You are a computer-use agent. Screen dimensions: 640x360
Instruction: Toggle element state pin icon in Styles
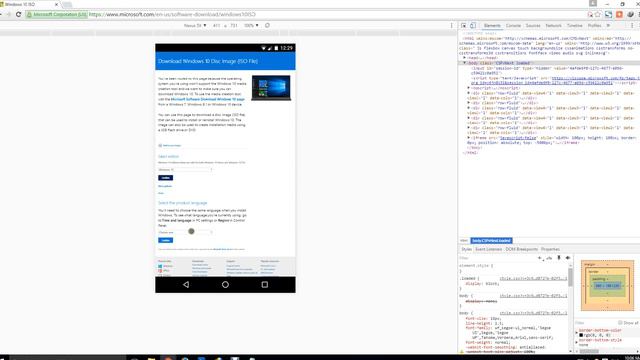pos(559,258)
